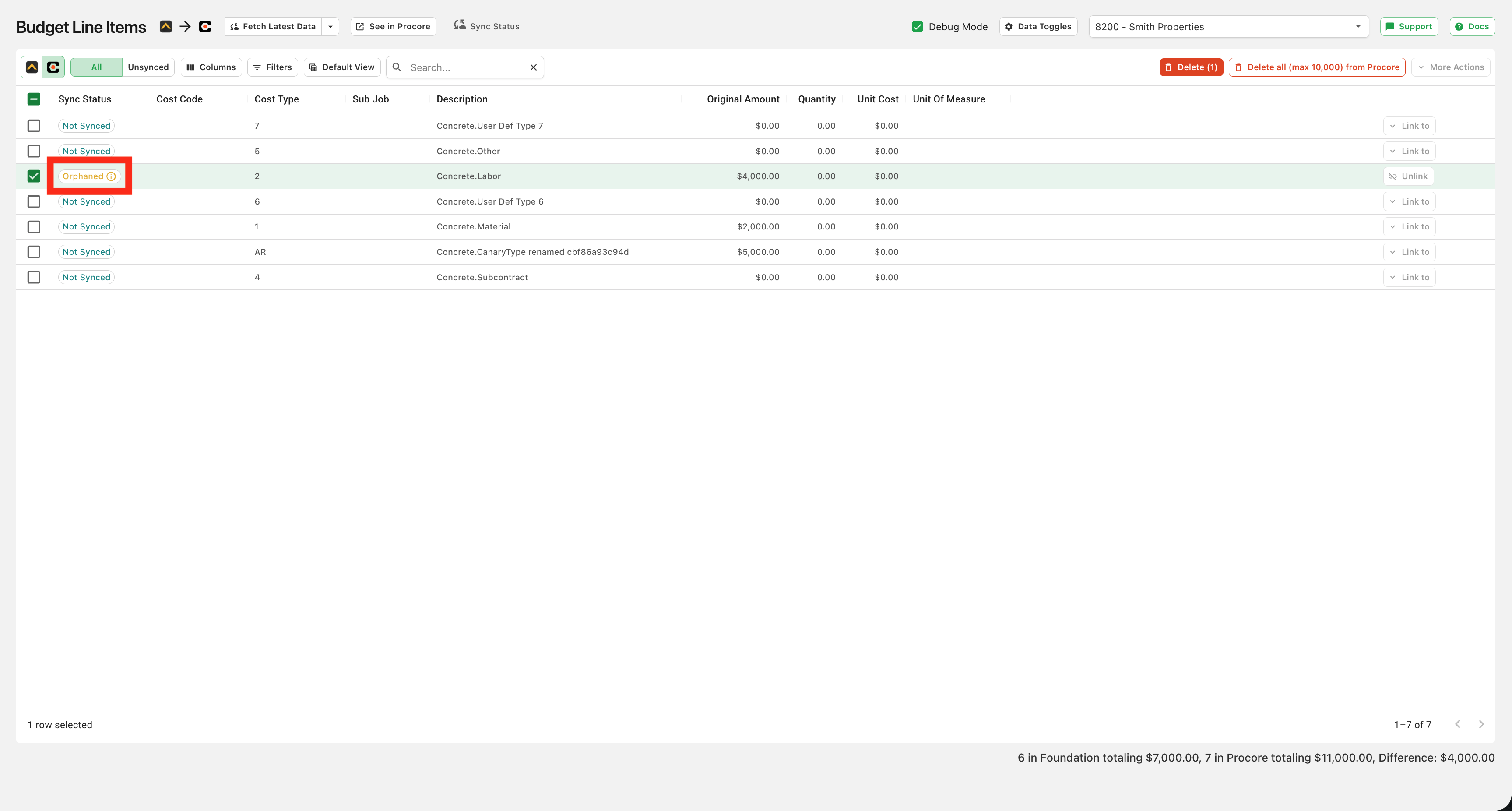Go to the next page with the right arrow
This screenshot has width=1512, height=811.
click(x=1481, y=724)
